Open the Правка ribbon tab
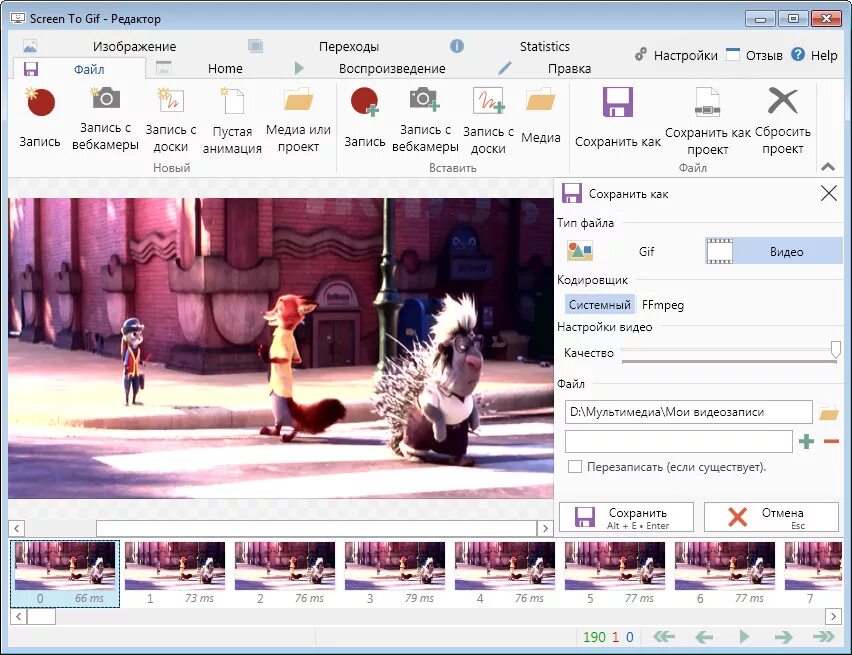 pyautogui.click(x=568, y=68)
